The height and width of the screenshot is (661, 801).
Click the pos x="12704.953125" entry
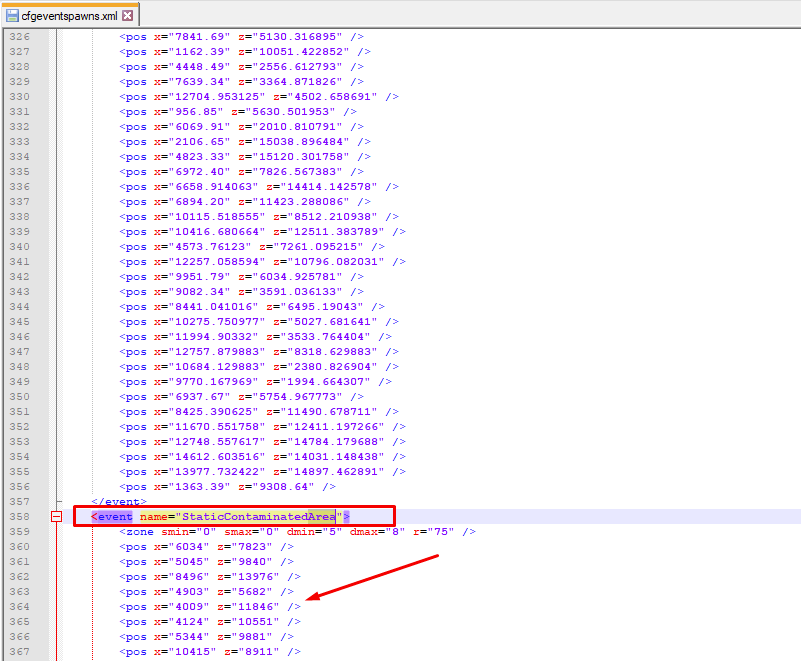(x=259, y=97)
